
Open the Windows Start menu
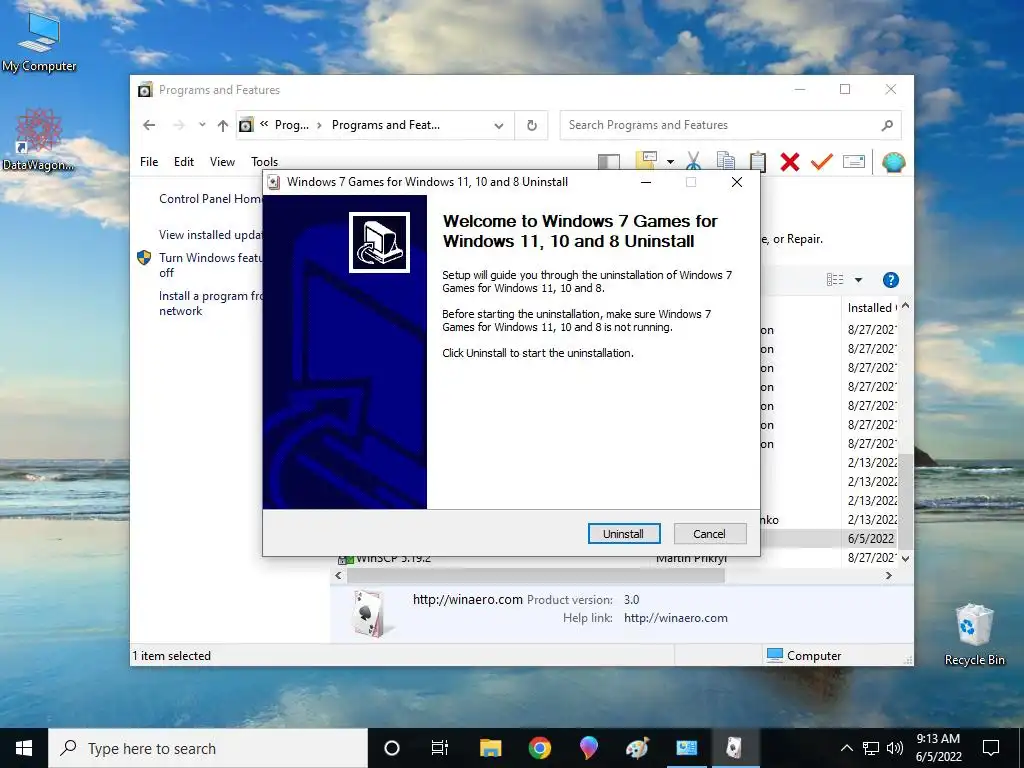(x=24, y=748)
